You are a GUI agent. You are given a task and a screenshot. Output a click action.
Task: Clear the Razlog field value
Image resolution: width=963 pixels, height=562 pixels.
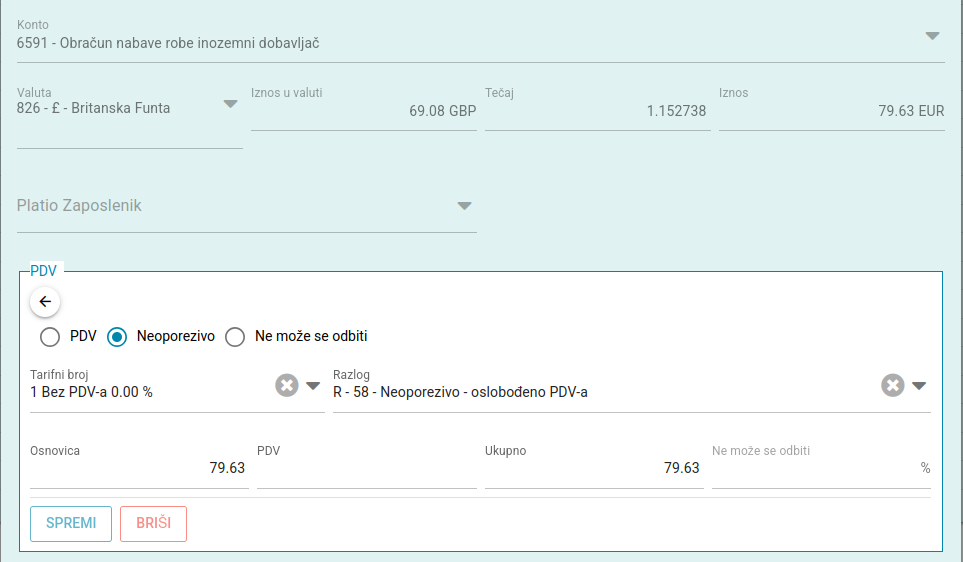[893, 385]
